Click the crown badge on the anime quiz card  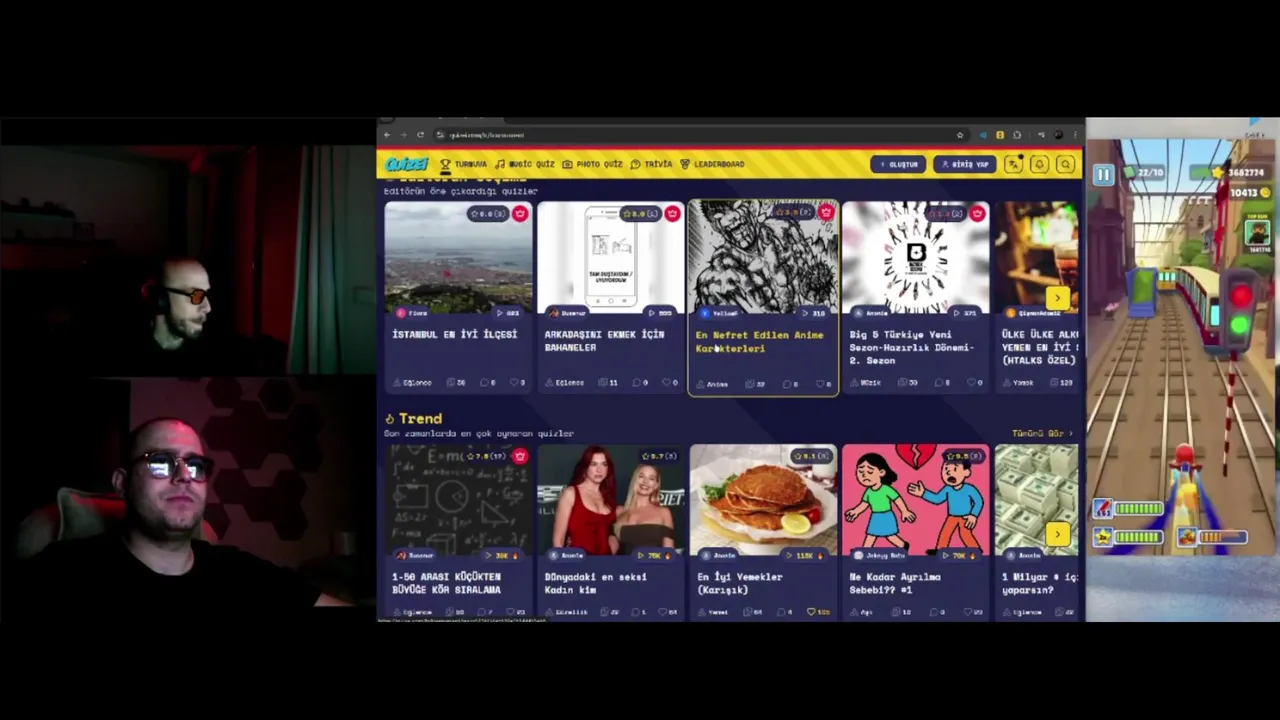[825, 213]
